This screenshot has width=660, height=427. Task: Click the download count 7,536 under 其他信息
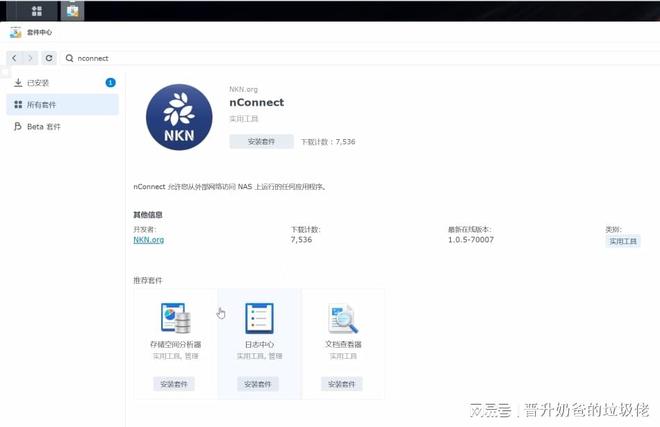click(301, 240)
